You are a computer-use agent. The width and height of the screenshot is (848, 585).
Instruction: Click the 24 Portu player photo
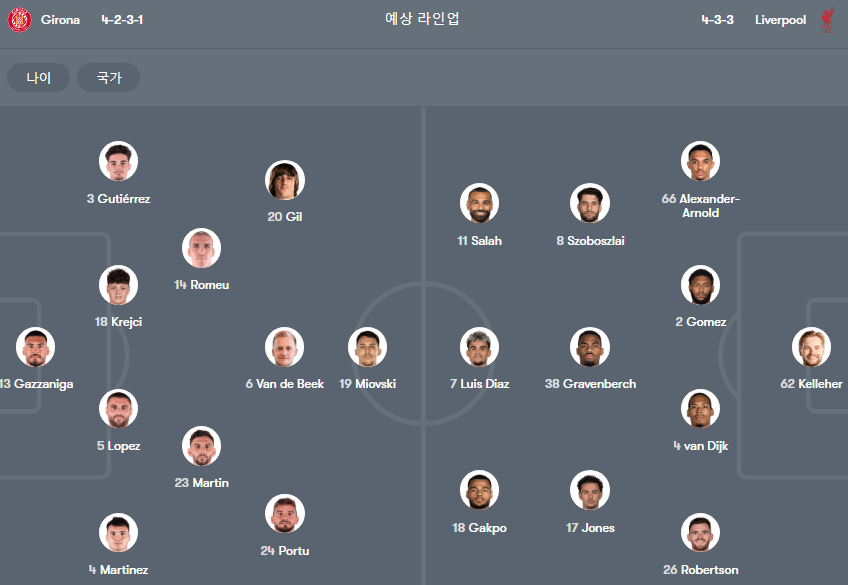[284, 513]
